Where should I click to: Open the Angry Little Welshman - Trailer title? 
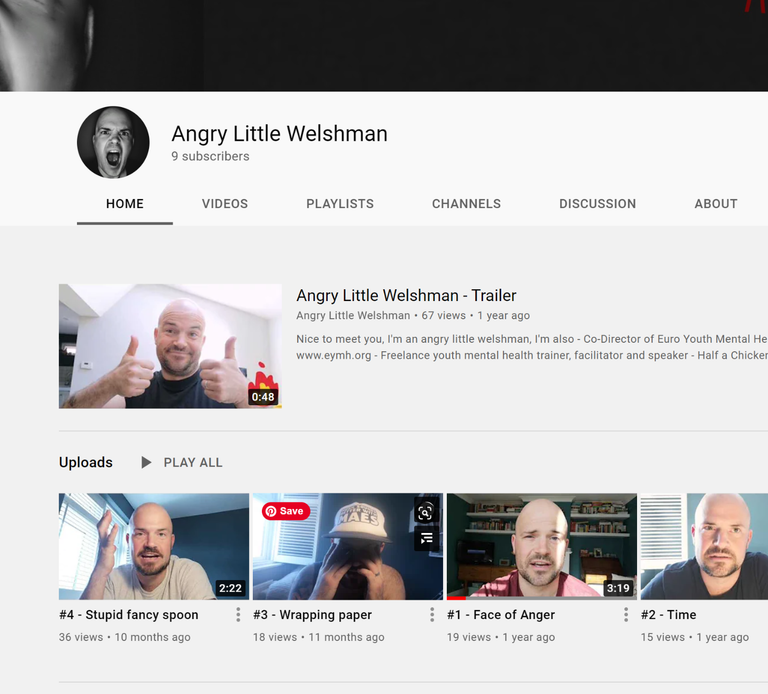tap(406, 295)
